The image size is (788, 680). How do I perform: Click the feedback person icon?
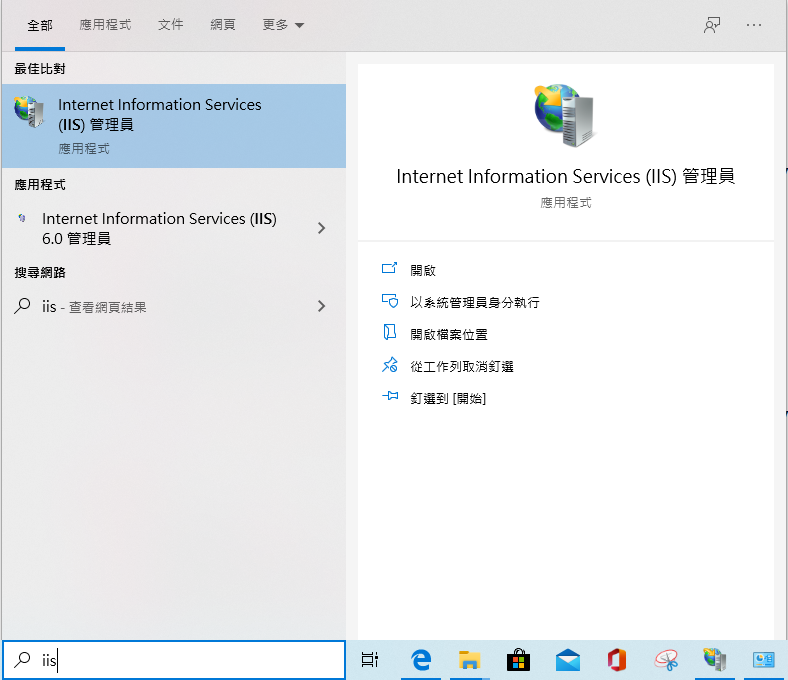pos(712,25)
